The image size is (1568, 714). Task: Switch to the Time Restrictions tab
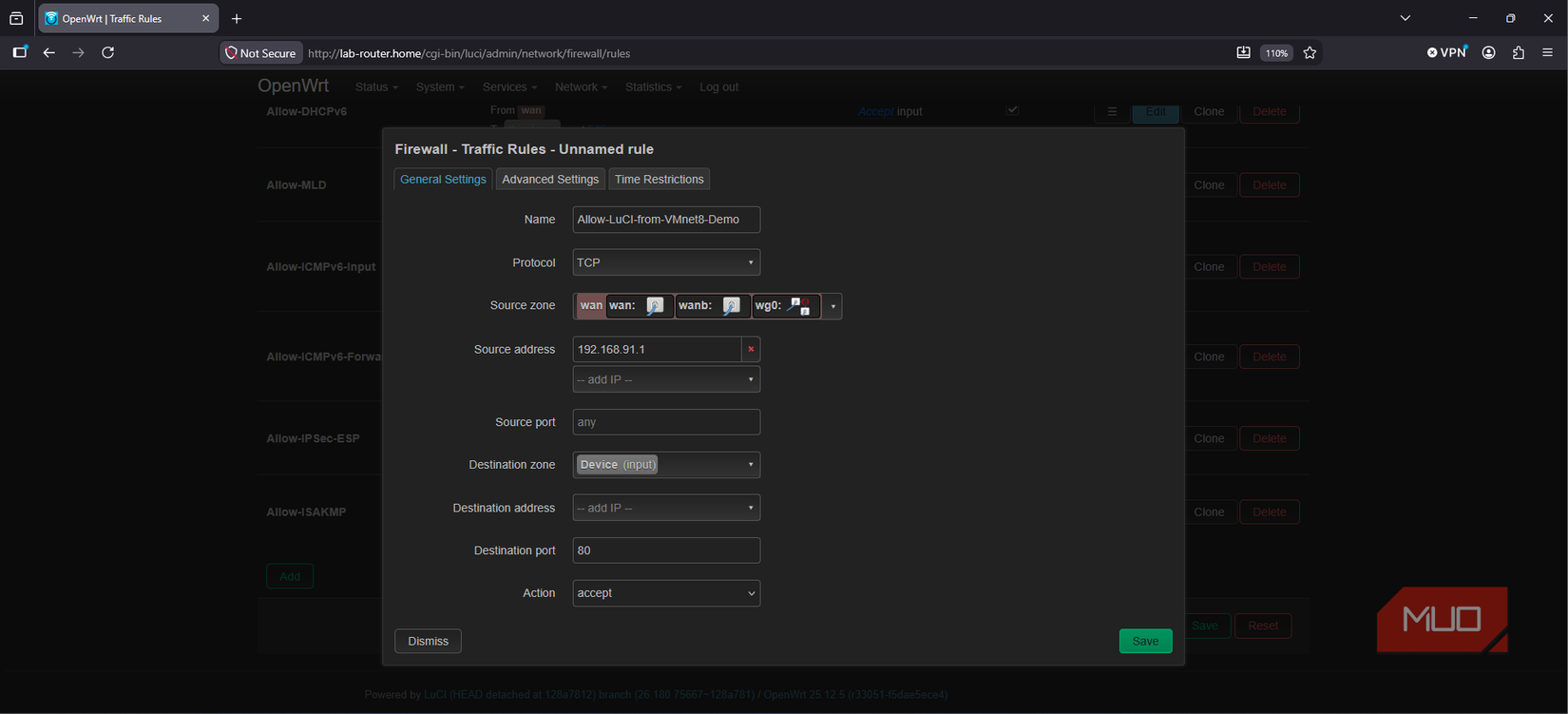coord(659,179)
